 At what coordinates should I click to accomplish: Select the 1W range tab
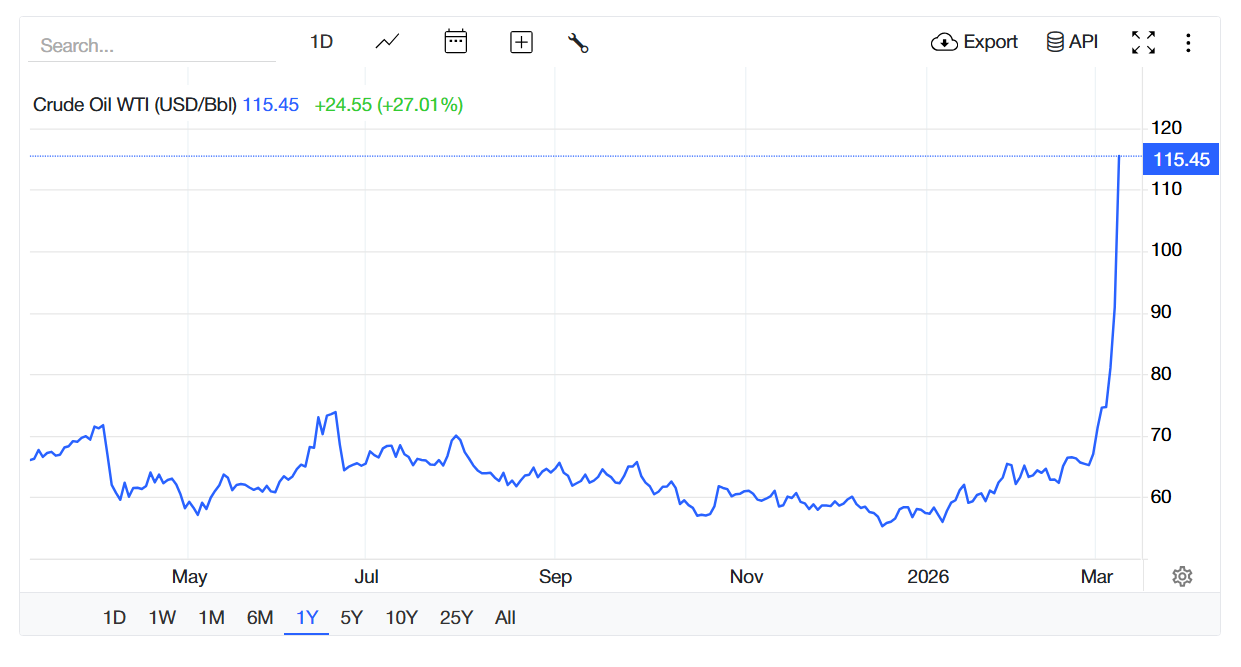click(x=162, y=618)
